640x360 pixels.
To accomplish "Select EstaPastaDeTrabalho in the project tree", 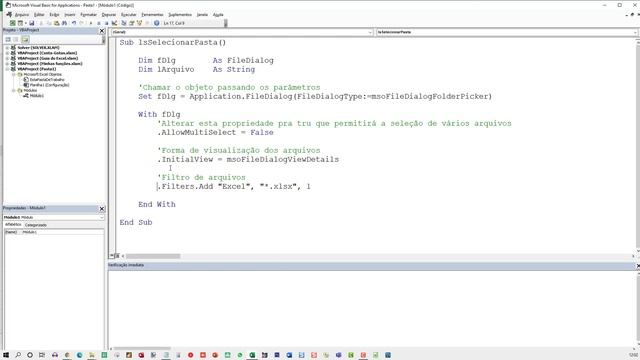I will point(47,80).
